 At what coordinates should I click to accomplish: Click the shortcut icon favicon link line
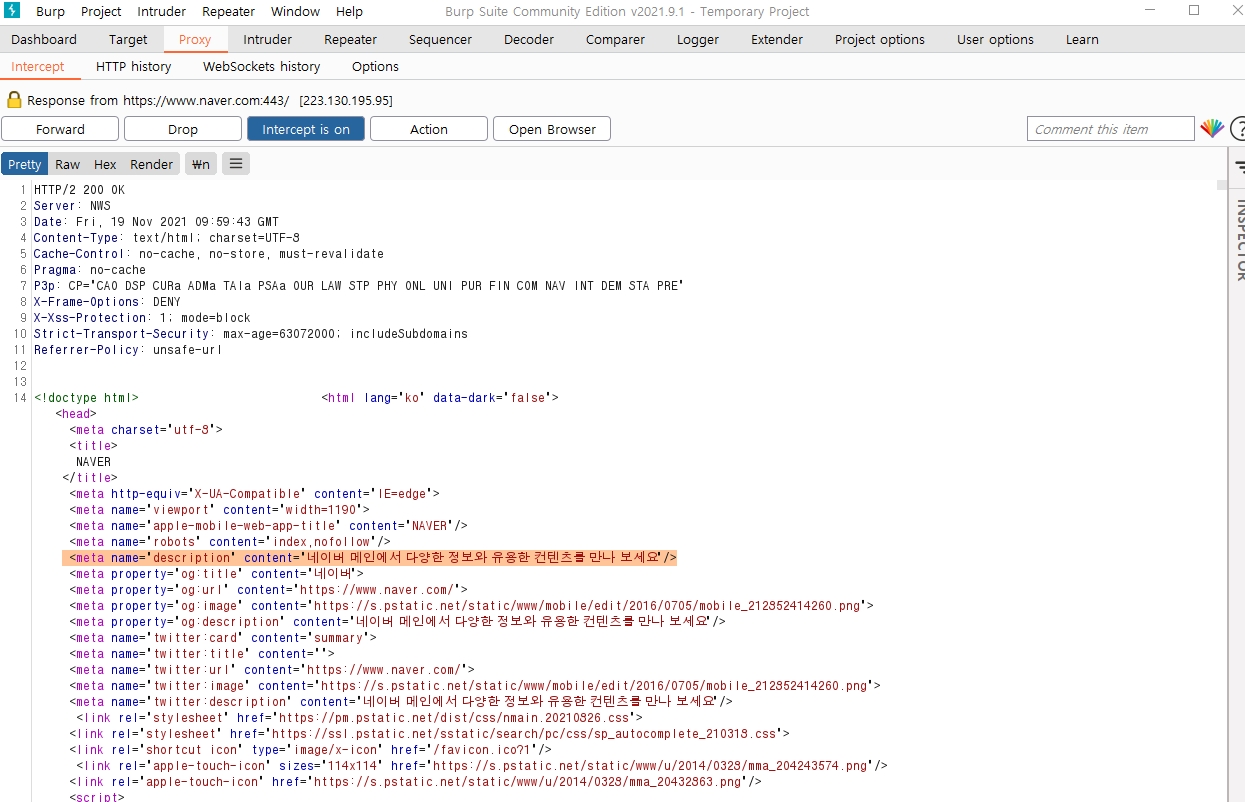point(310,749)
